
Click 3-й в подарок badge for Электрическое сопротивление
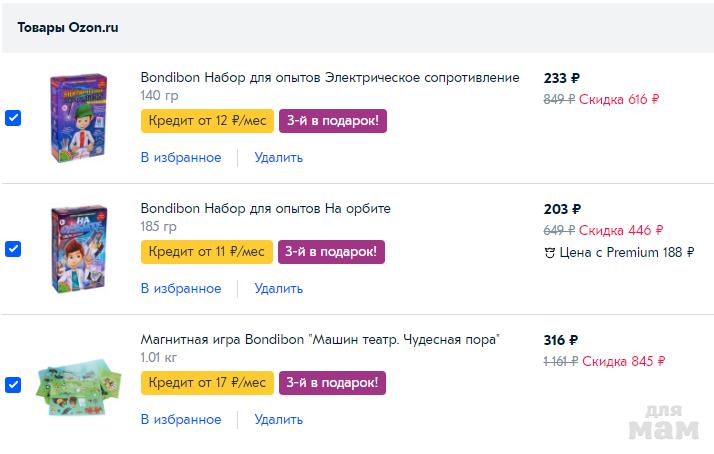point(332,121)
